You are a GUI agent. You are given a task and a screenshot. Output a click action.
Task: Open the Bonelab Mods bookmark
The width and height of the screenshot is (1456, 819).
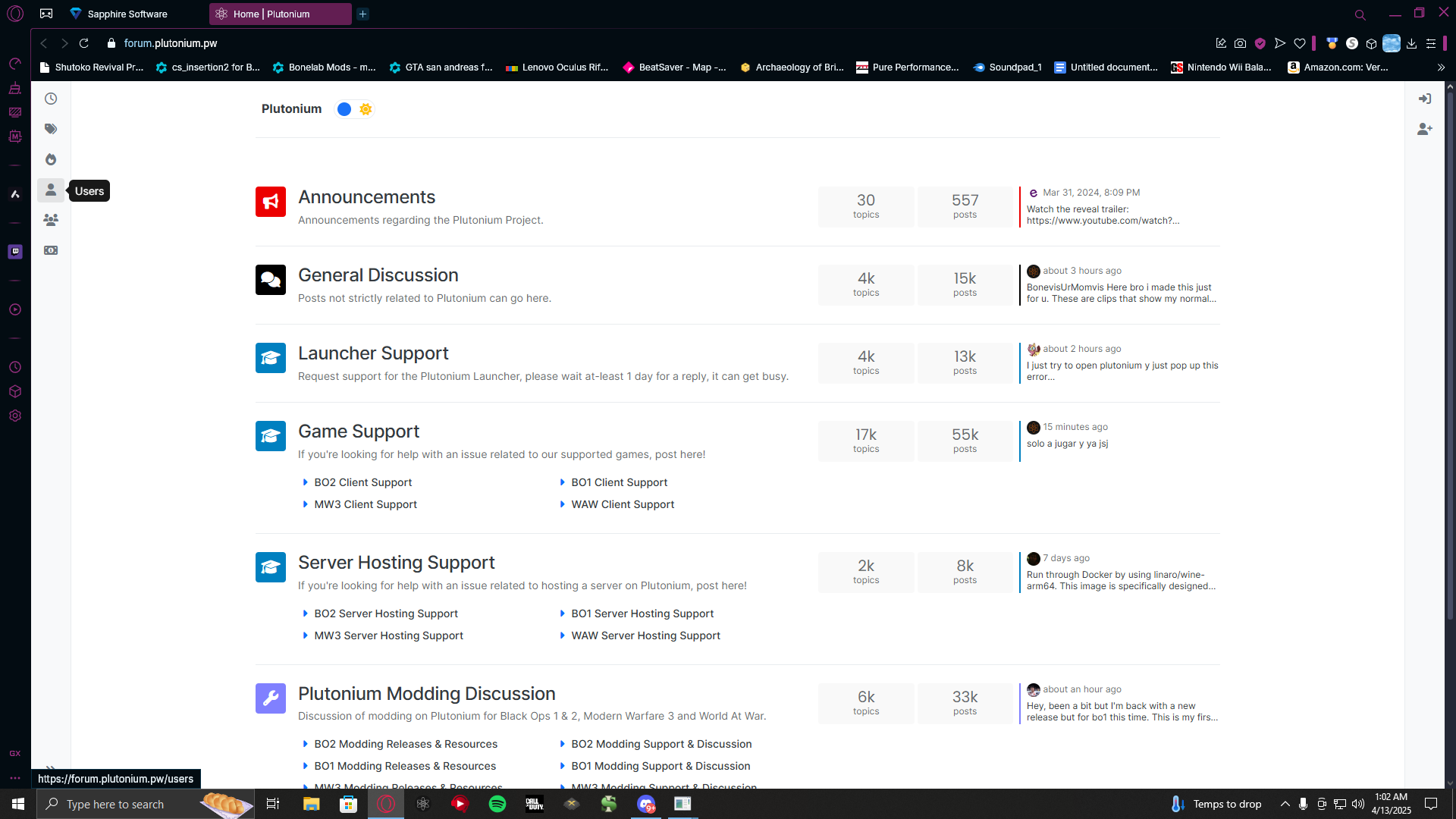pos(324,67)
